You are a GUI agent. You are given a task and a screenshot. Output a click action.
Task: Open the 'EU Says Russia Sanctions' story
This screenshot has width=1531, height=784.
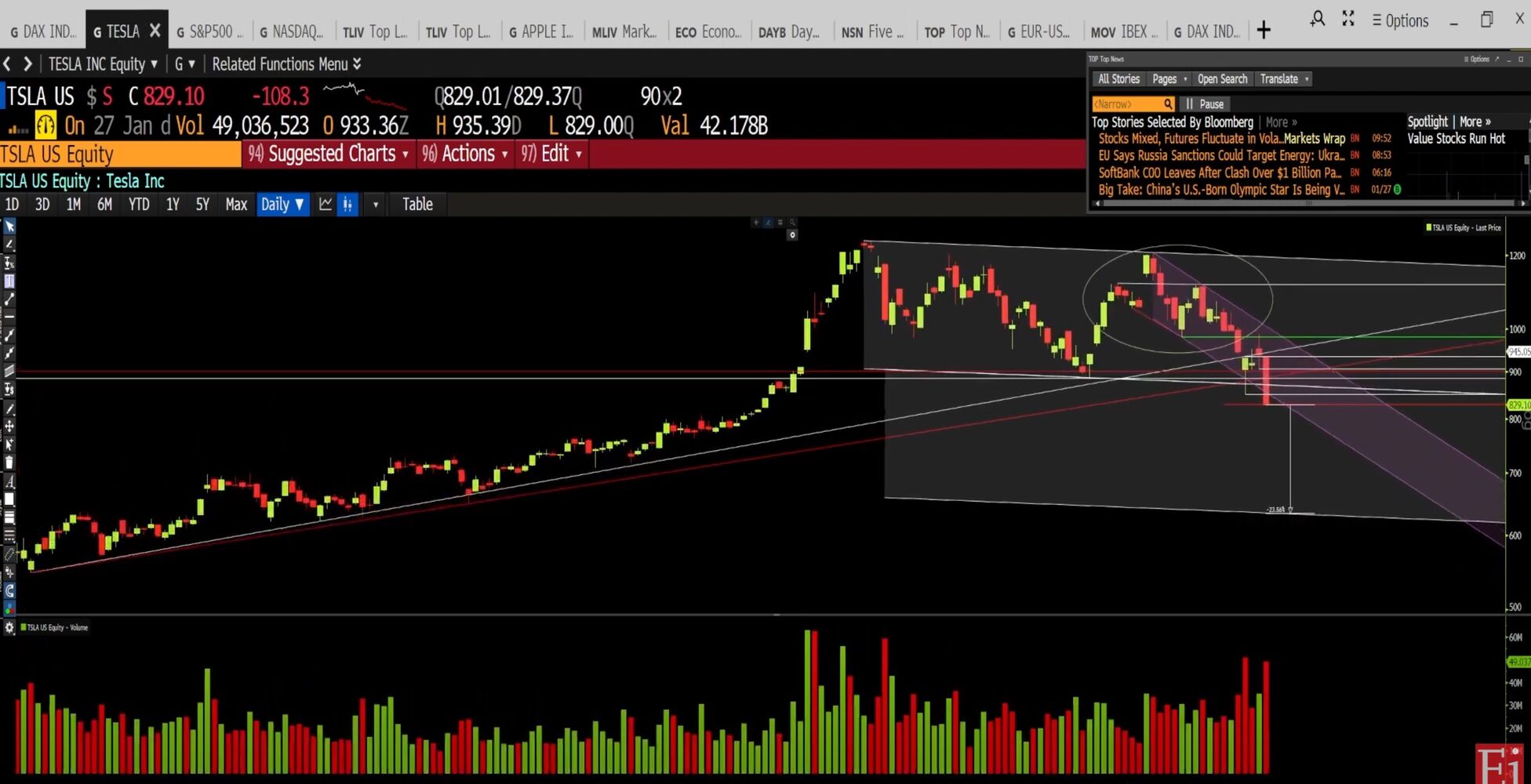click(x=1221, y=155)
